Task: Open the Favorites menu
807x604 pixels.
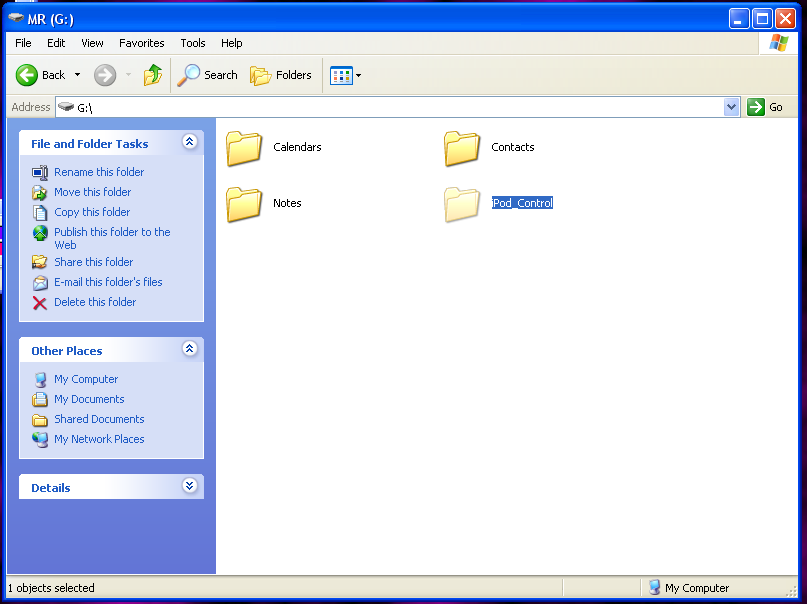Action: tap(142, 43)
